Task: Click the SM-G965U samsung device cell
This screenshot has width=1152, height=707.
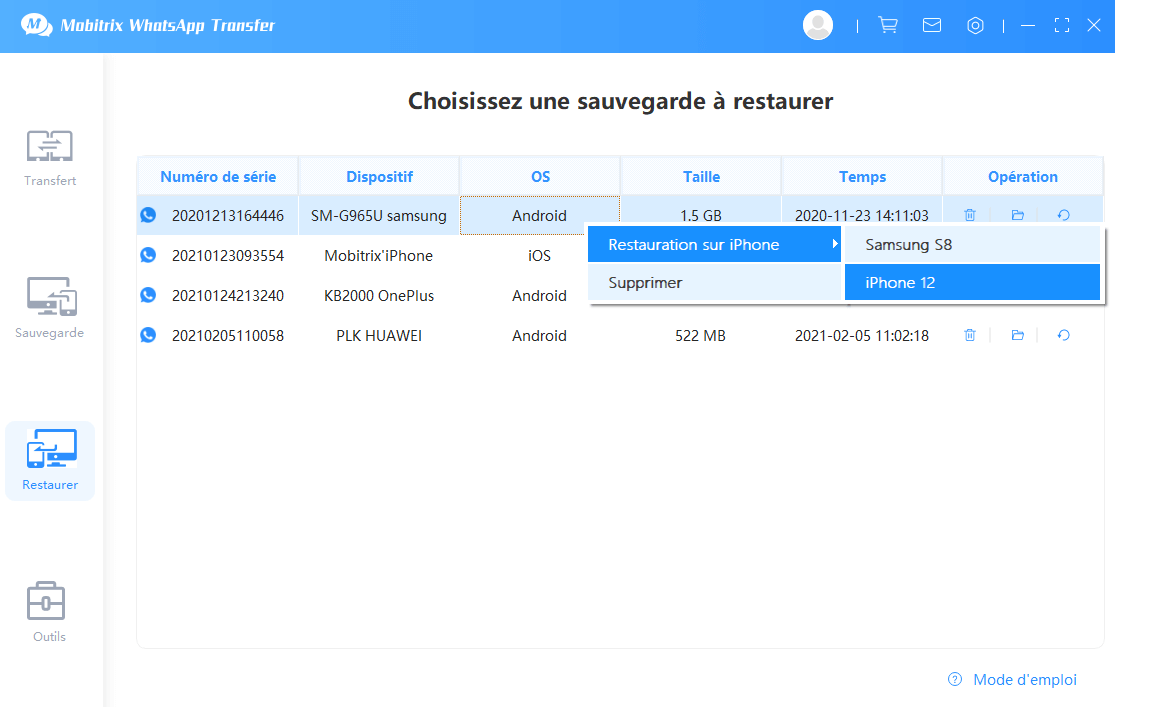Action: point(378,215)
